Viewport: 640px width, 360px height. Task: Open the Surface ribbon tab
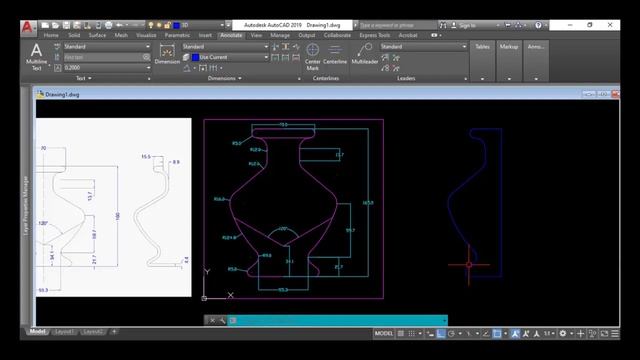coord(97,36)
